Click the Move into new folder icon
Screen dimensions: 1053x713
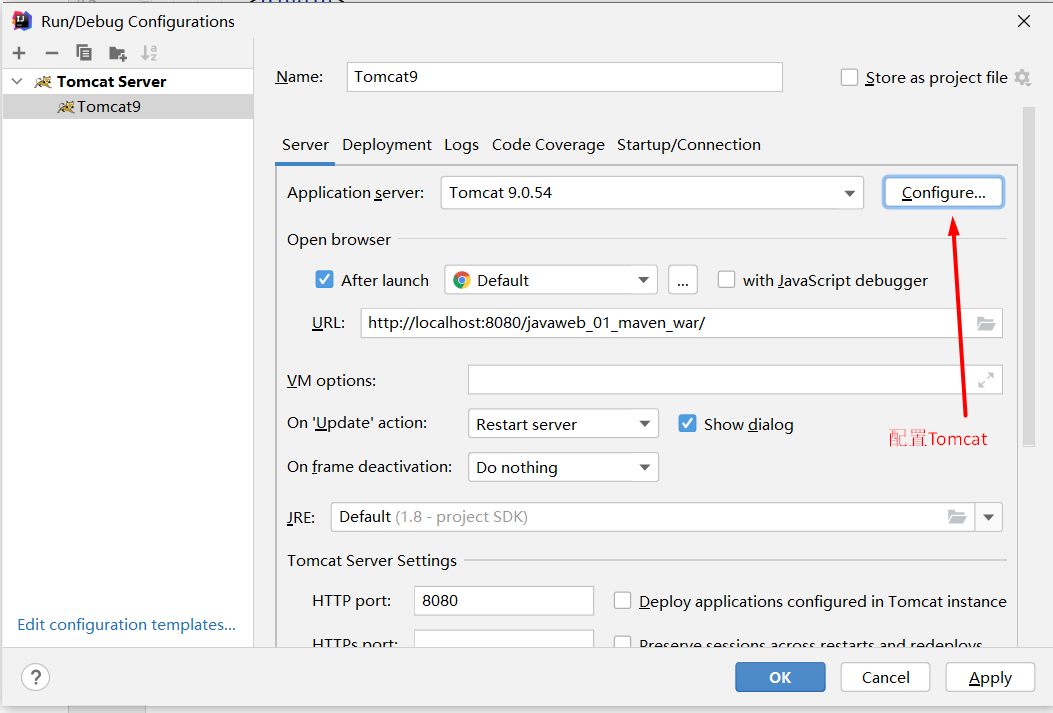click(x=118, y=53)
